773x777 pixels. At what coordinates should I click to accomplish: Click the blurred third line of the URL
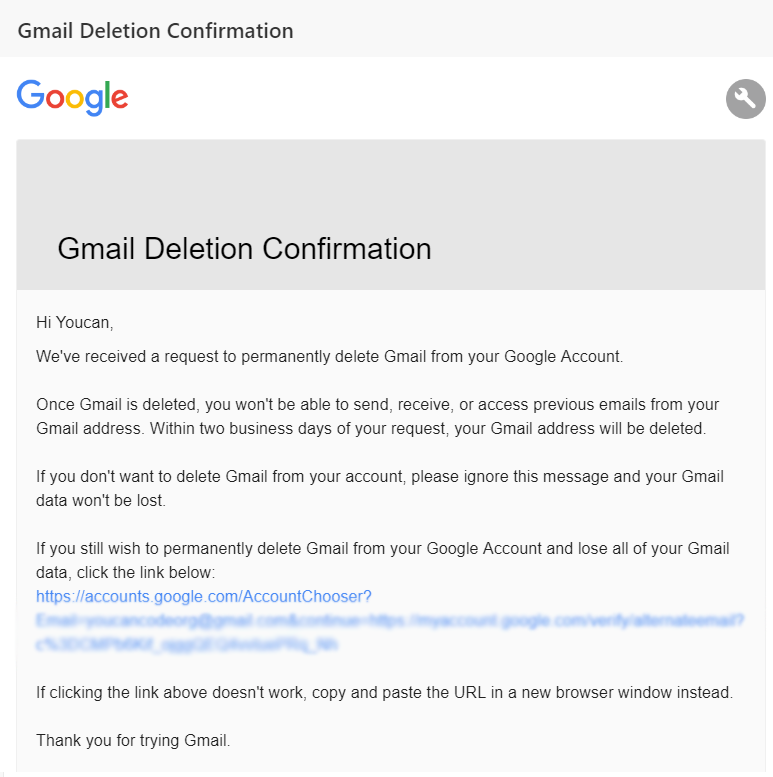tap(187, 644)
